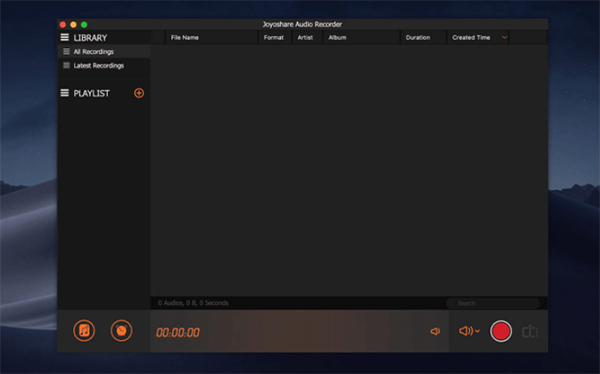Add a new playlist with plus icon
Screen dimensions: 600x374
(x=139, y=93)
